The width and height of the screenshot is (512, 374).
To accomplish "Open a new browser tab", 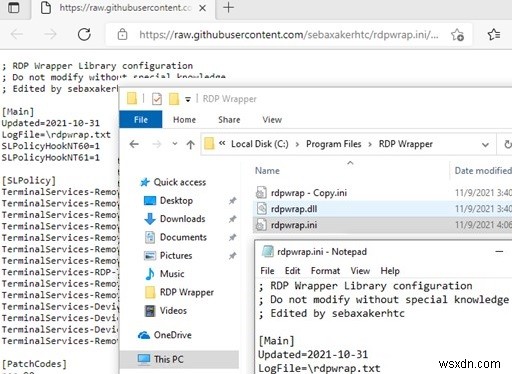I will pos(228,7).
